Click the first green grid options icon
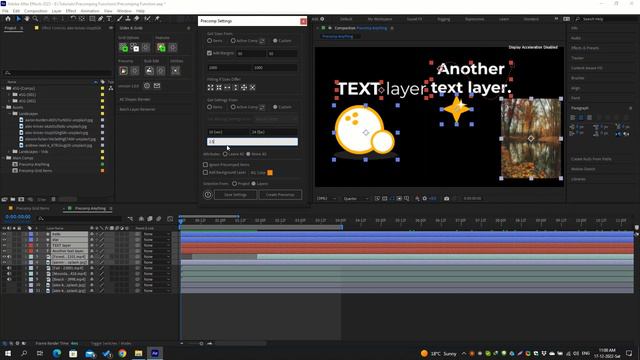Image resolution: width=640 pixels, height=360 pixels. pyautogui.click(x=123, y=48)
